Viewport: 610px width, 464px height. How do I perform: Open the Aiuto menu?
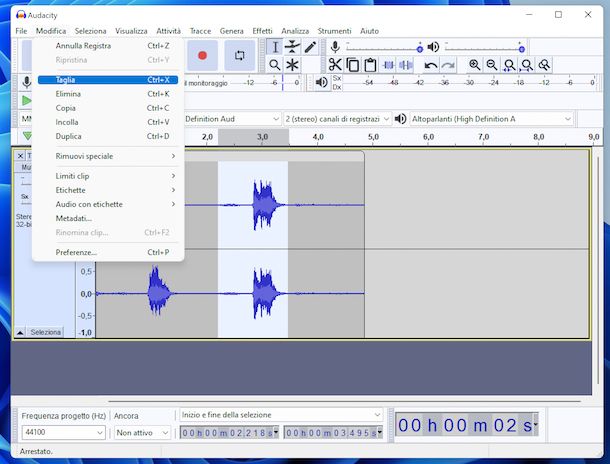369,31
